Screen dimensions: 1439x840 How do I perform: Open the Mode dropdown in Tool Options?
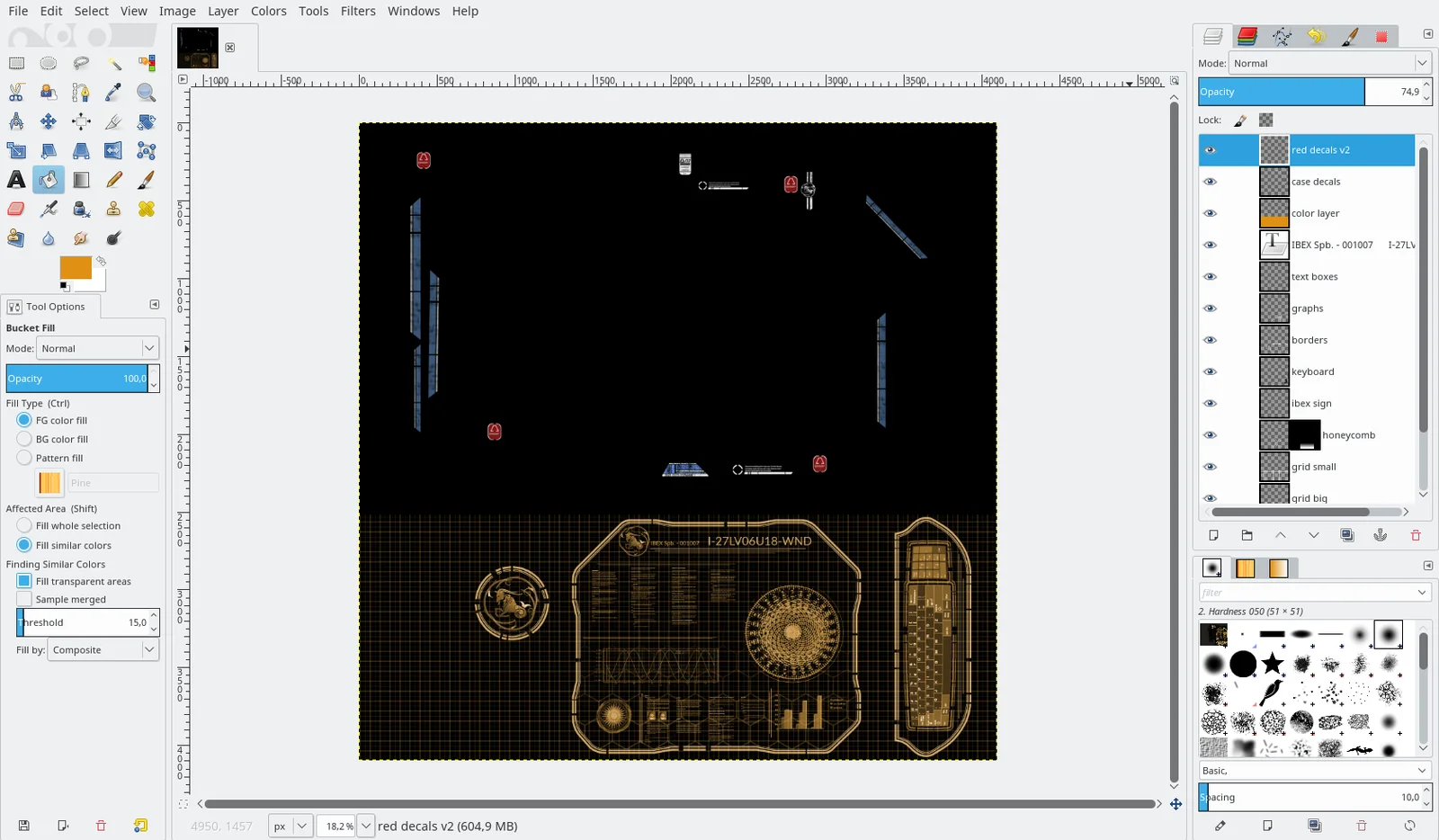(x=97, y=348)
